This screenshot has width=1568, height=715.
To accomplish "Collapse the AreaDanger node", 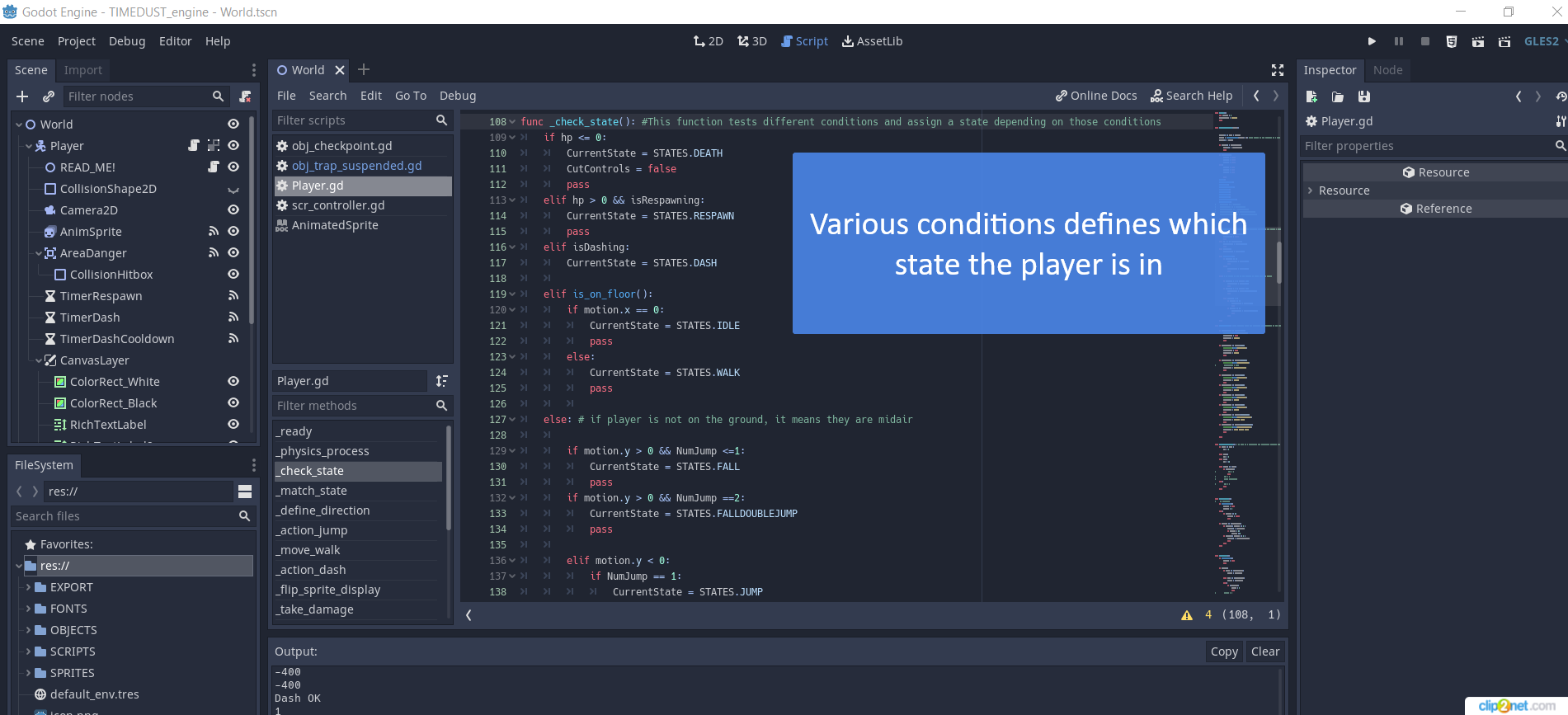I will [x=39, y=253].
